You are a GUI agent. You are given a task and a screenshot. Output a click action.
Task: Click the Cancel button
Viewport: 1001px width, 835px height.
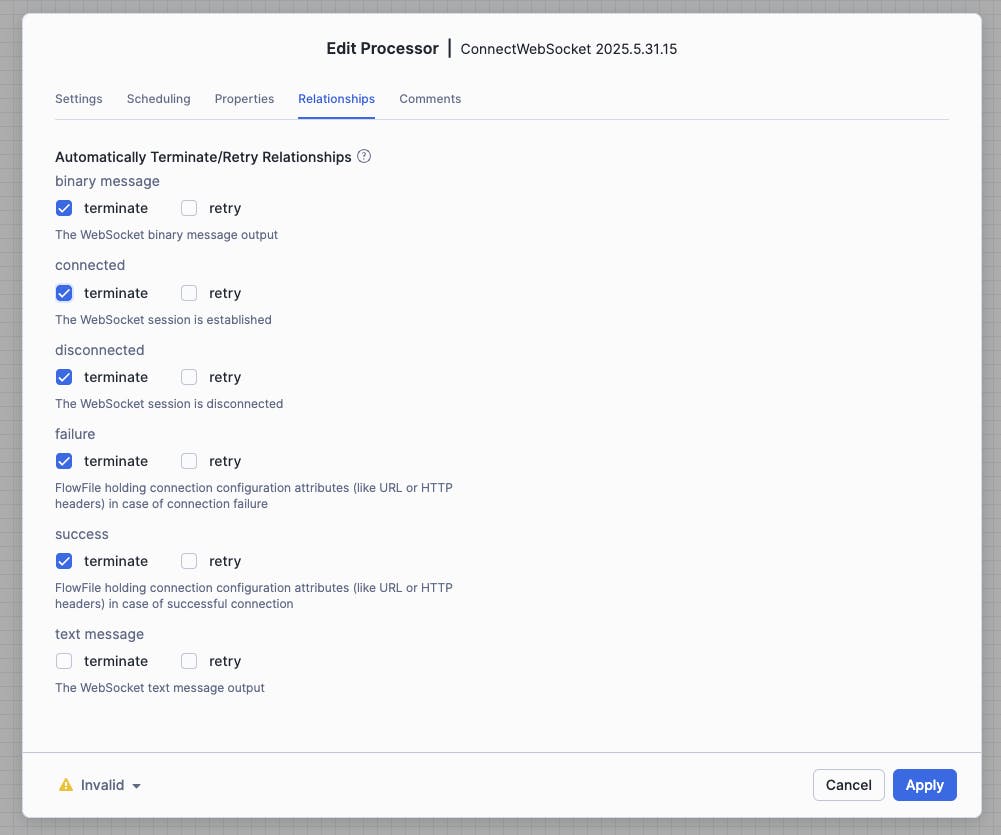coord(848,785)
